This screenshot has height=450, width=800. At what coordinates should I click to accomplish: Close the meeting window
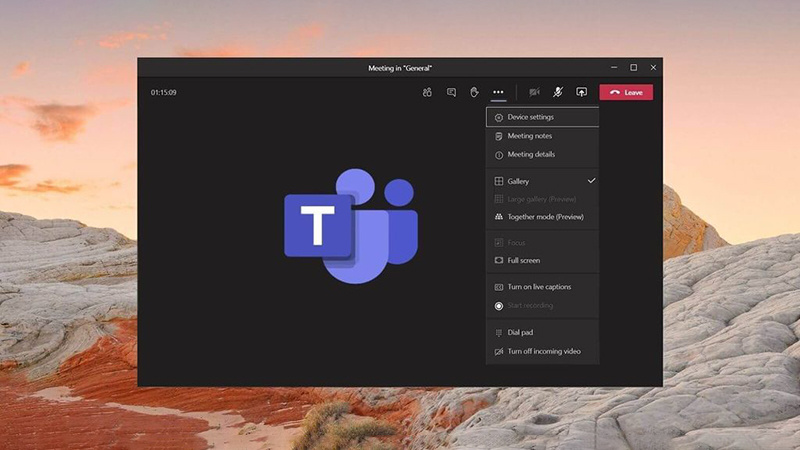coord(653,67)
